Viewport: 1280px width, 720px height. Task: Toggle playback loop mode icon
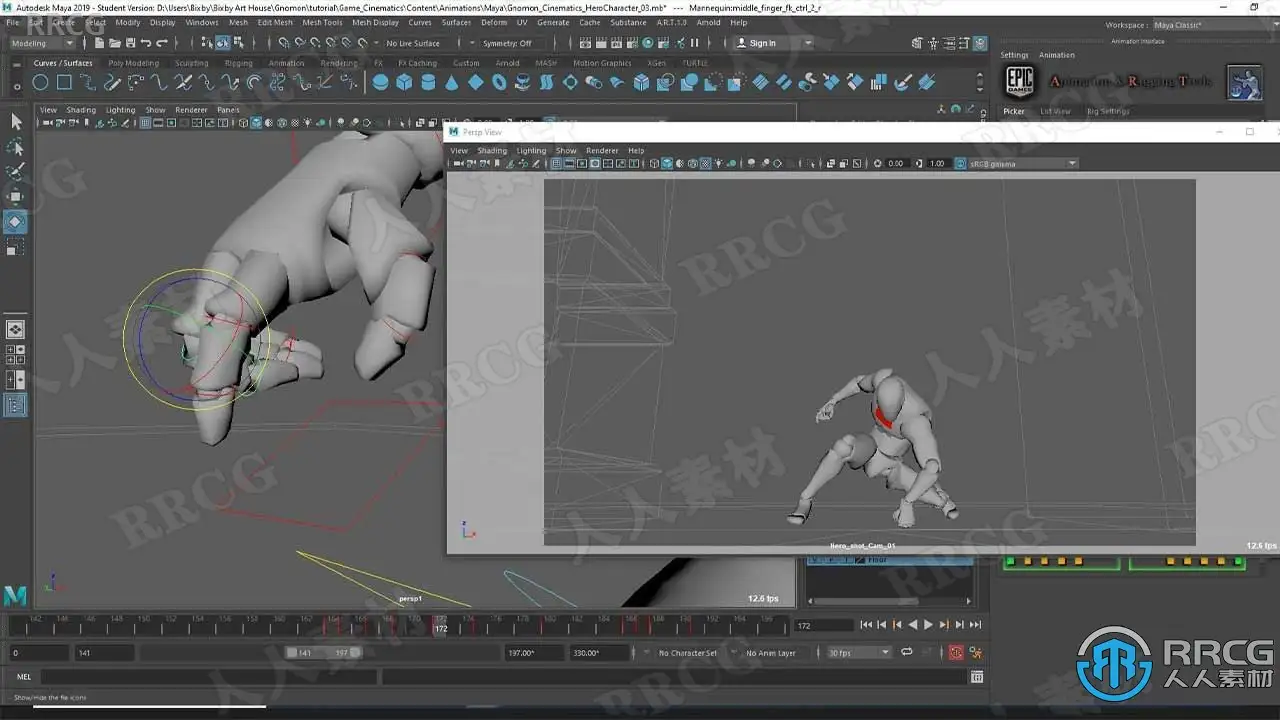pyautogui.click(x=906, y=652)
